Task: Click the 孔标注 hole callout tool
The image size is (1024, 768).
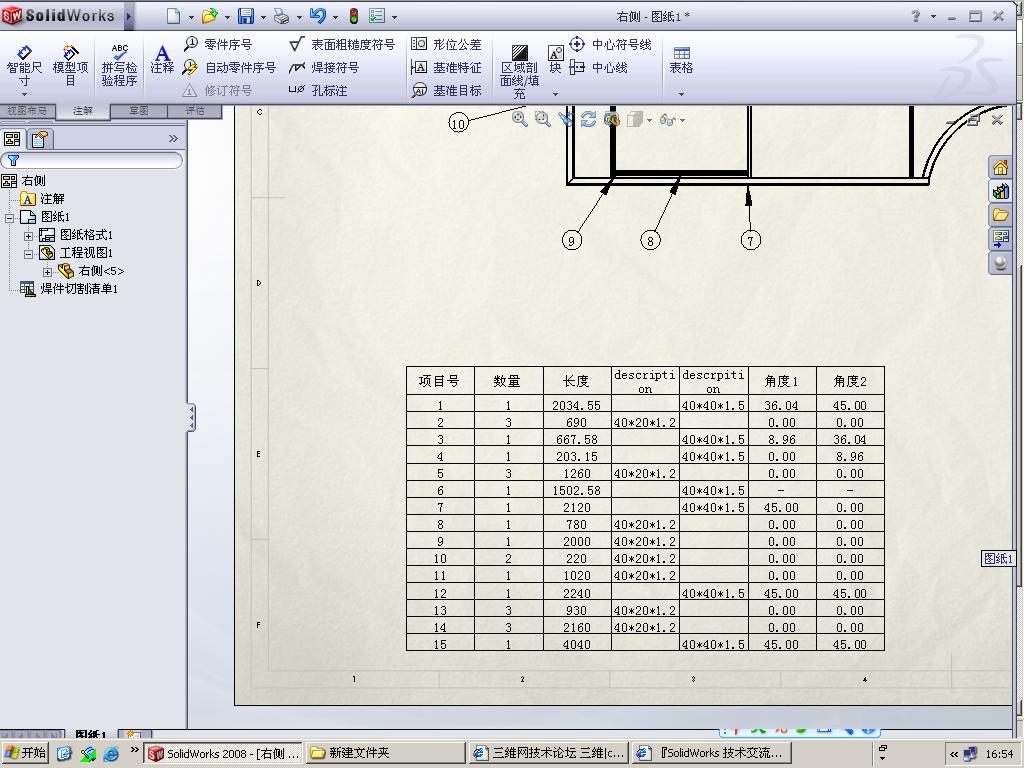Action: coord(318,90)
